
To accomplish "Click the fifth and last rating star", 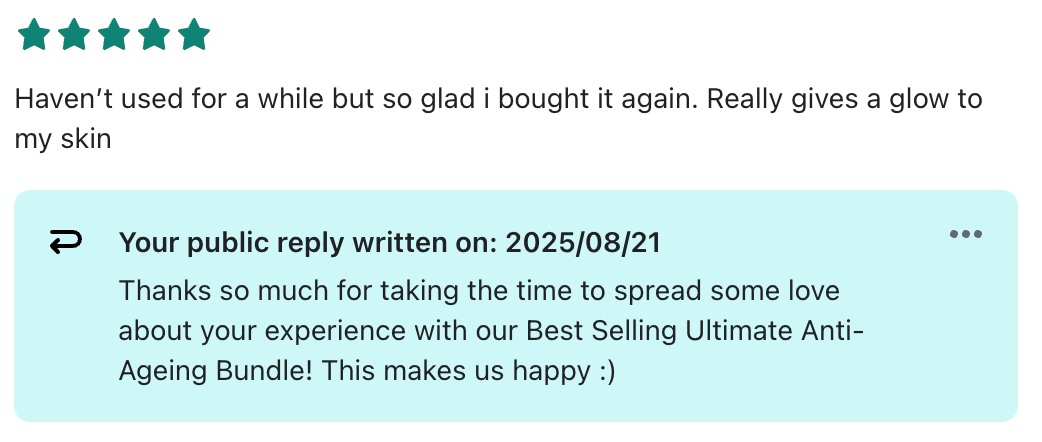I will [194, 36].
